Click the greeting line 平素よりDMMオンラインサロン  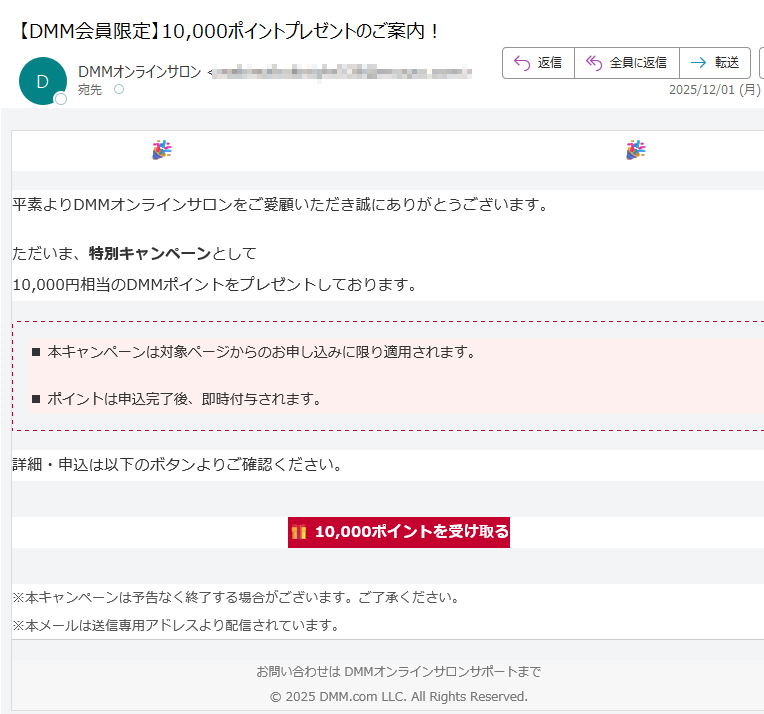pos(281,205)
